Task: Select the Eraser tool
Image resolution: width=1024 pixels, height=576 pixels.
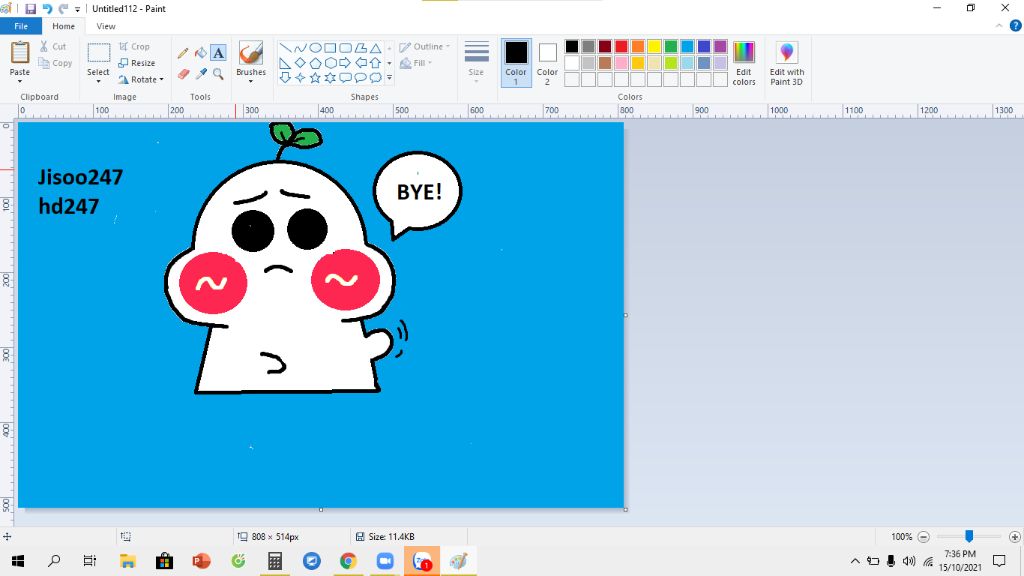Action: point(183,74)
